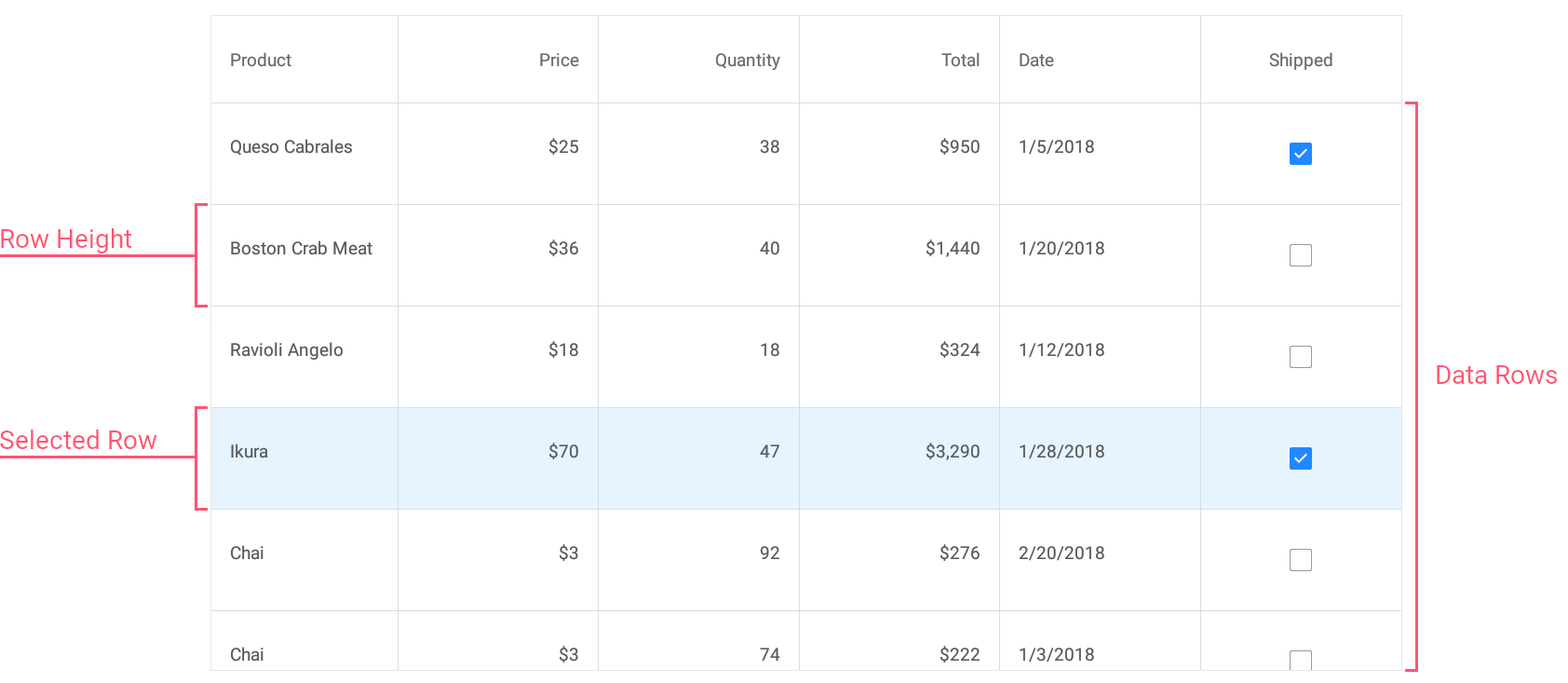Select the $1,440 total cell

[x=899, y=255]
